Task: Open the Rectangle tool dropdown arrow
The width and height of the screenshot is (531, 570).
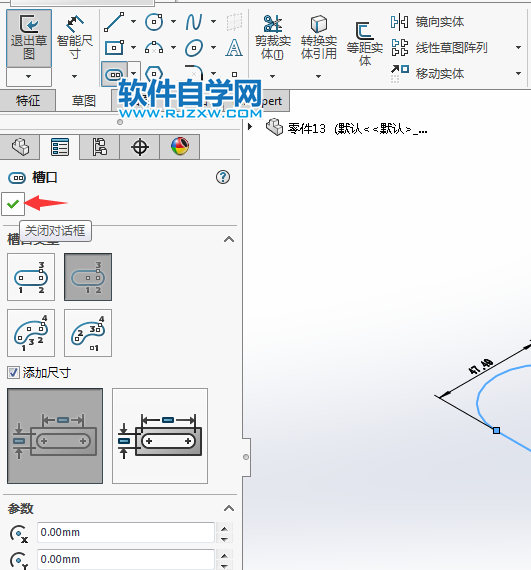Action: click(x=133, y=47)
